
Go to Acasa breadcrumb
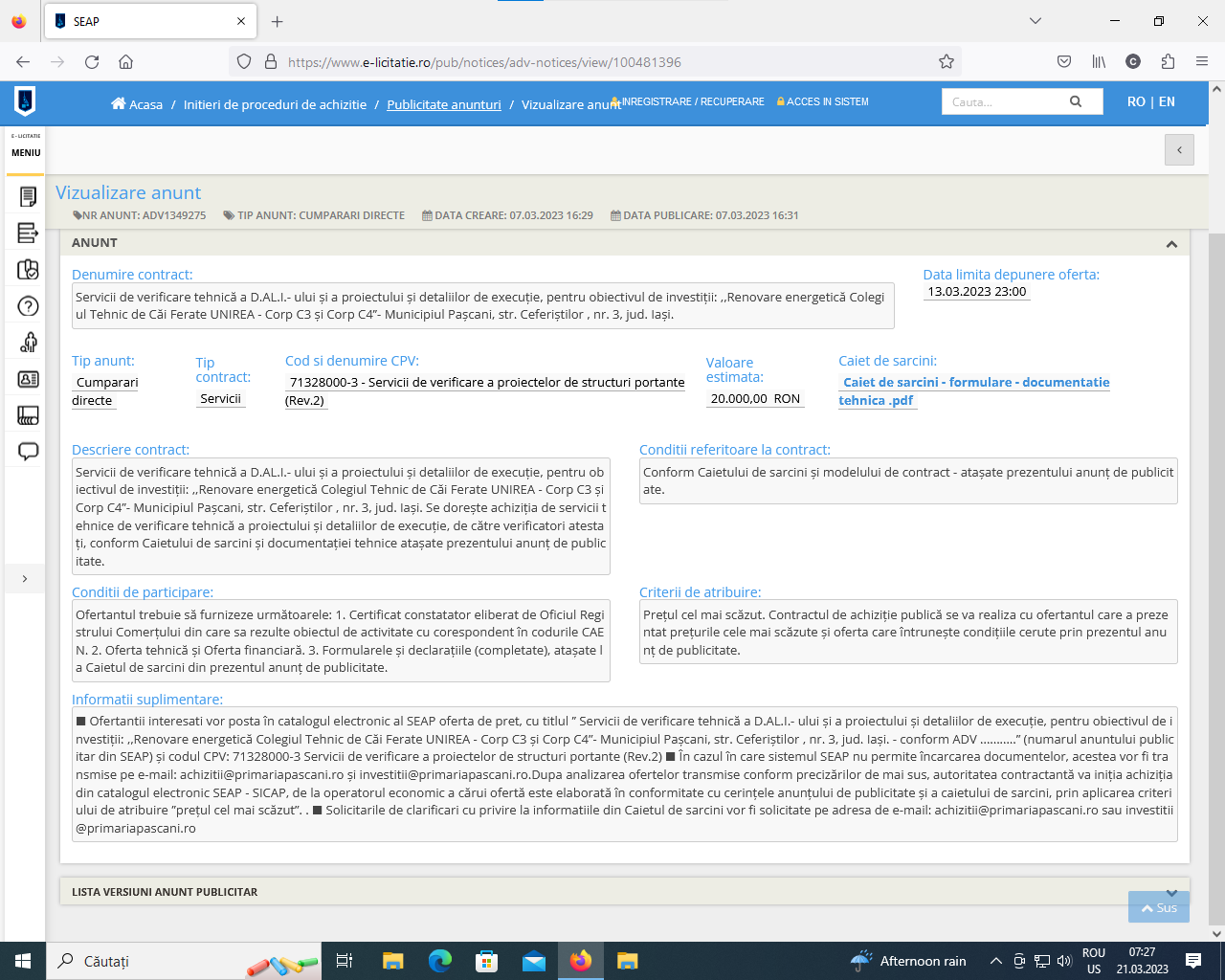click(x=137, y=104)
